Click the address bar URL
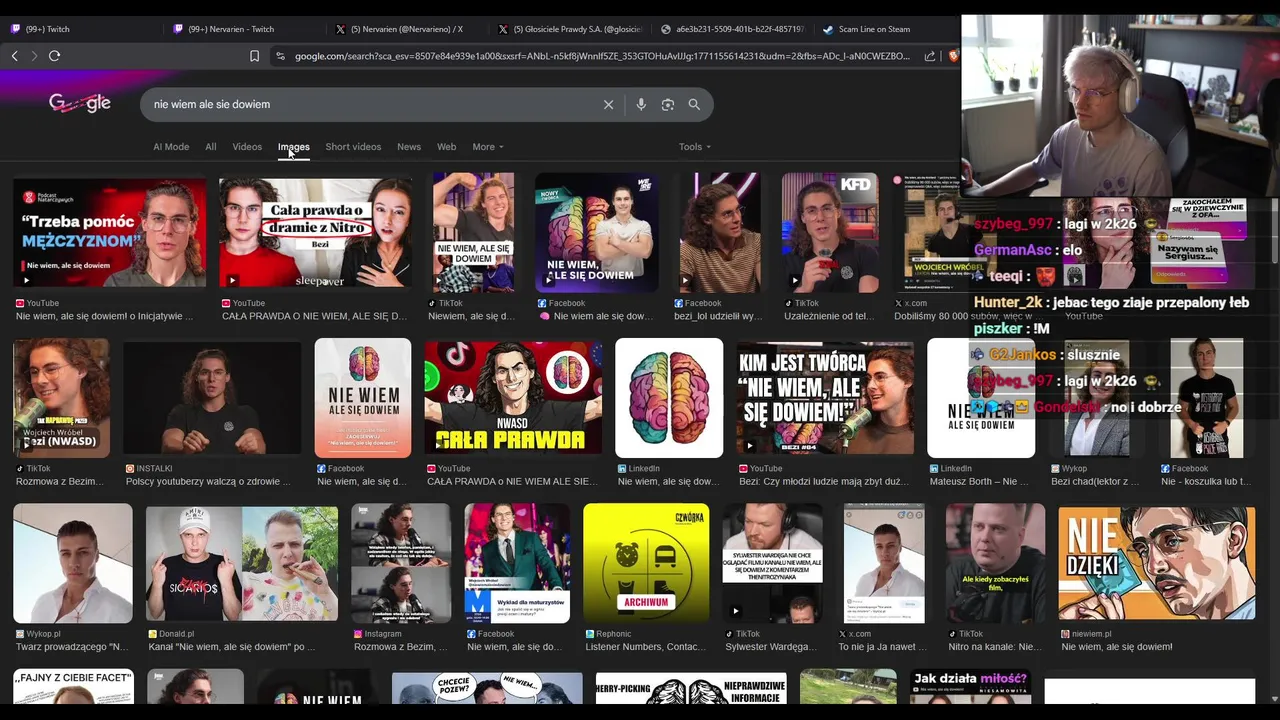1280x720 pixels. tap(601, 56)
